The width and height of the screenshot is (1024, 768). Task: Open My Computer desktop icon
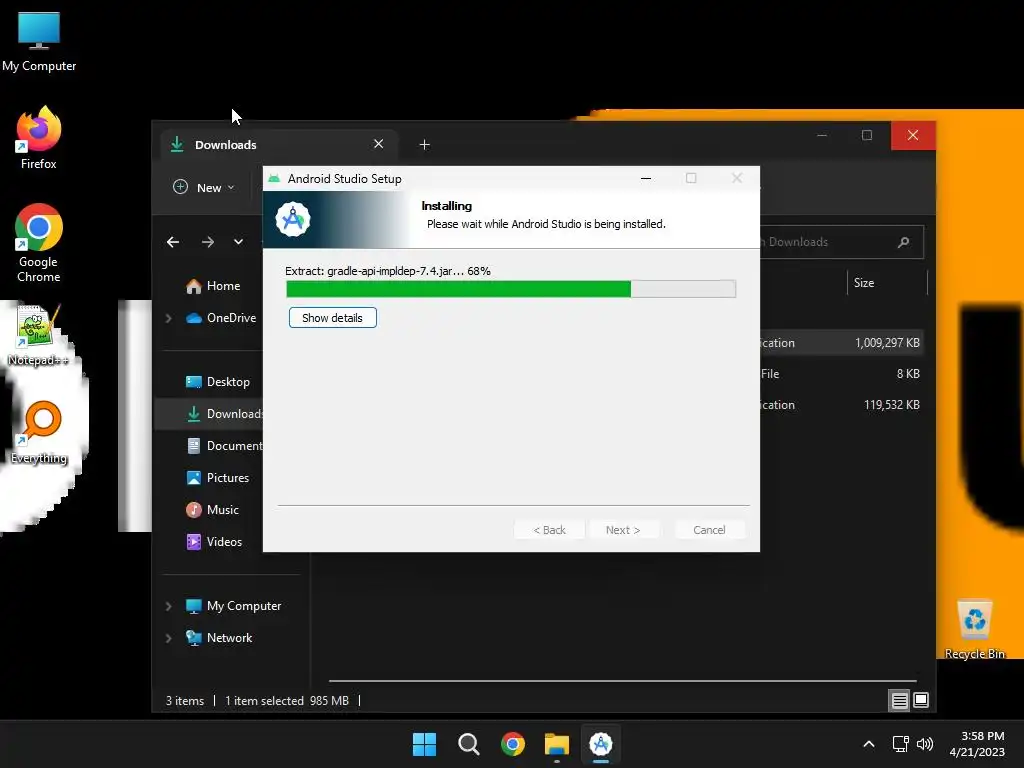click(39, 42)
